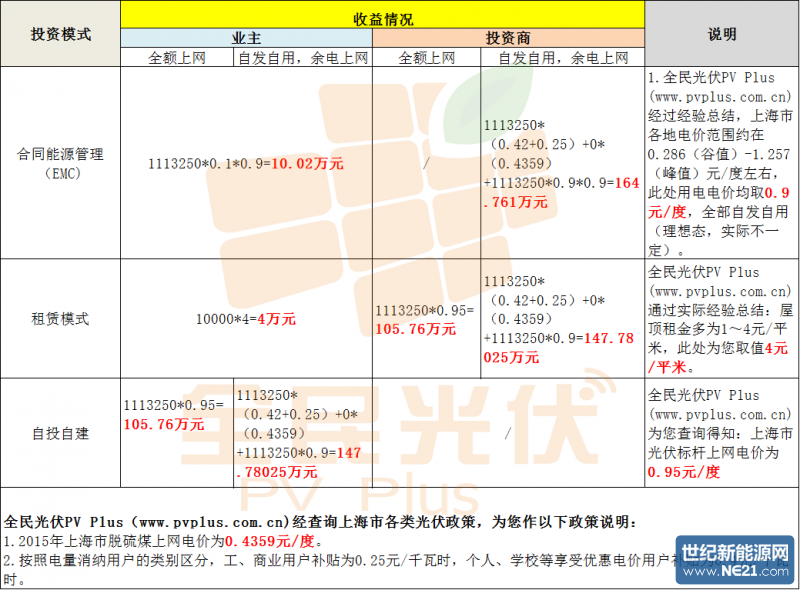Click the blue 业主 column header
The width and height of the screenshot is (800, 590).
pyautogui.click(x=246, y=38)
